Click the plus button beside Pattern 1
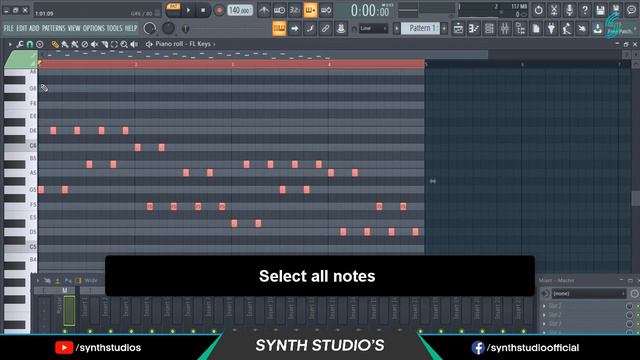This screenshot has width=640, height=360. click(x=444, y=29)
